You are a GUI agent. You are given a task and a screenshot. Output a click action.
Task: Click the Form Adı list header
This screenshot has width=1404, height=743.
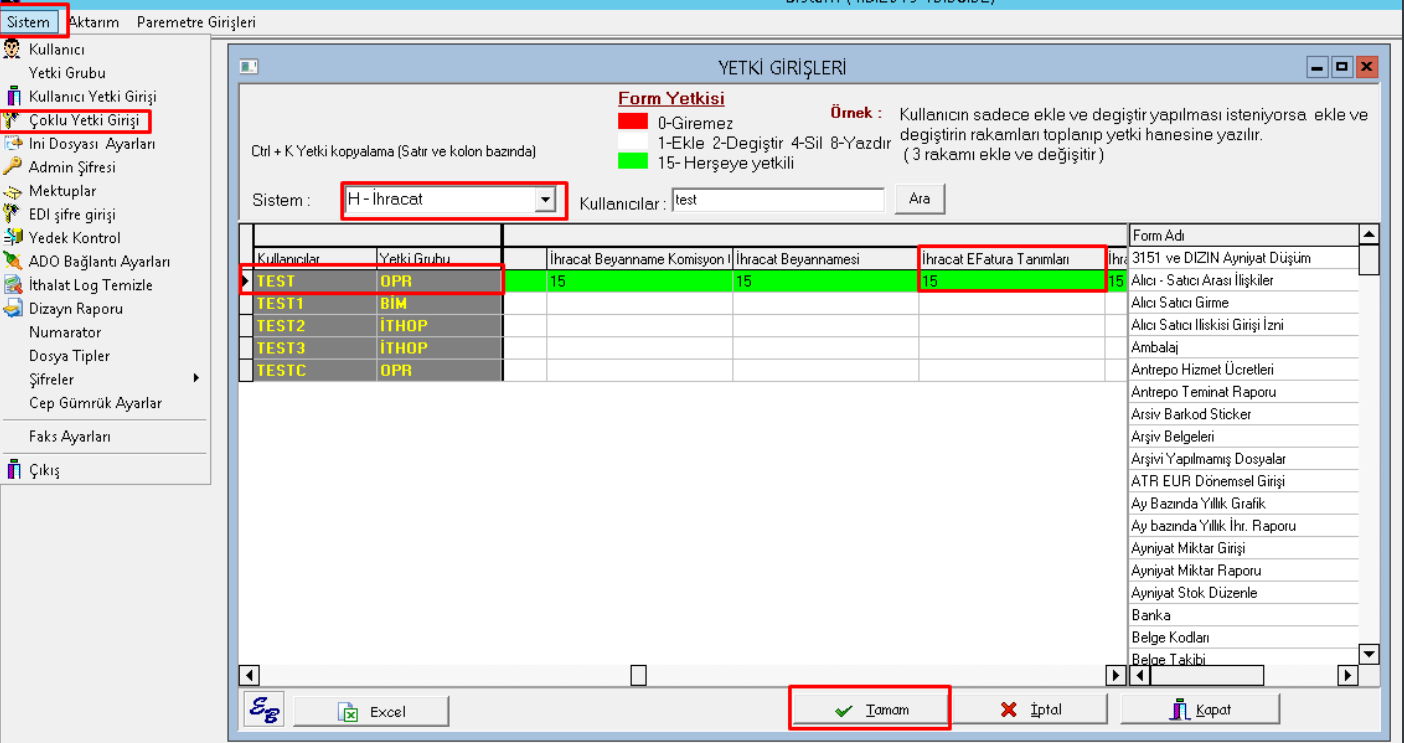coord(1244,235)
